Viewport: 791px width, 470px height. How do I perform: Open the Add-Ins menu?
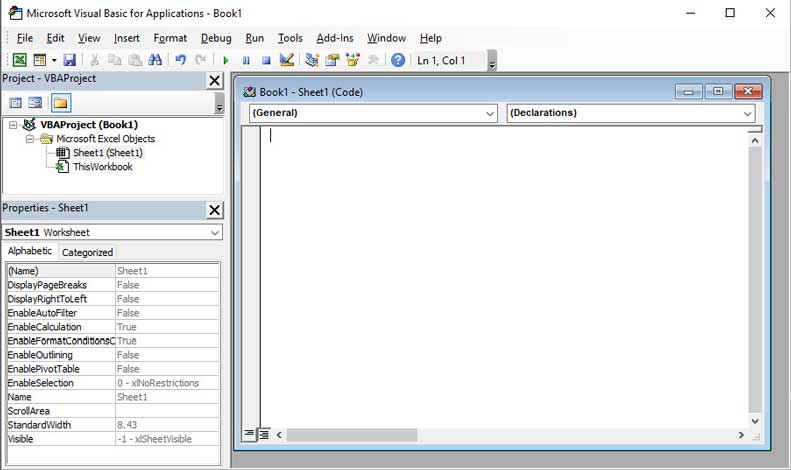click(335, 38)
